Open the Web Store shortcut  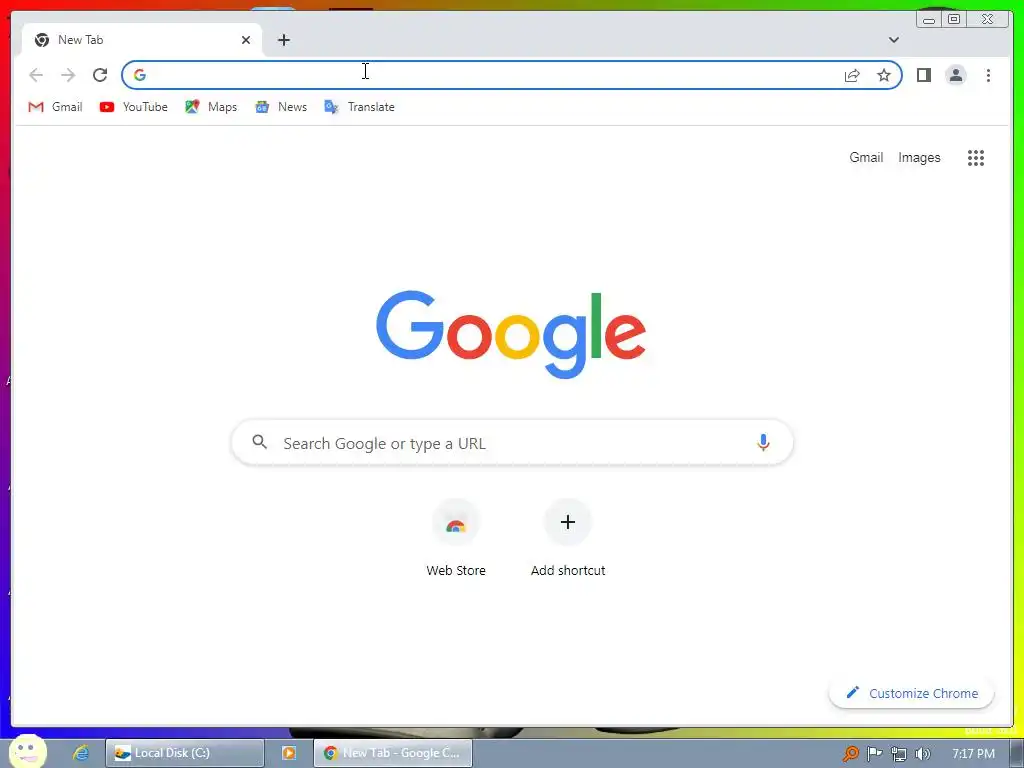(x=456, y=538)
